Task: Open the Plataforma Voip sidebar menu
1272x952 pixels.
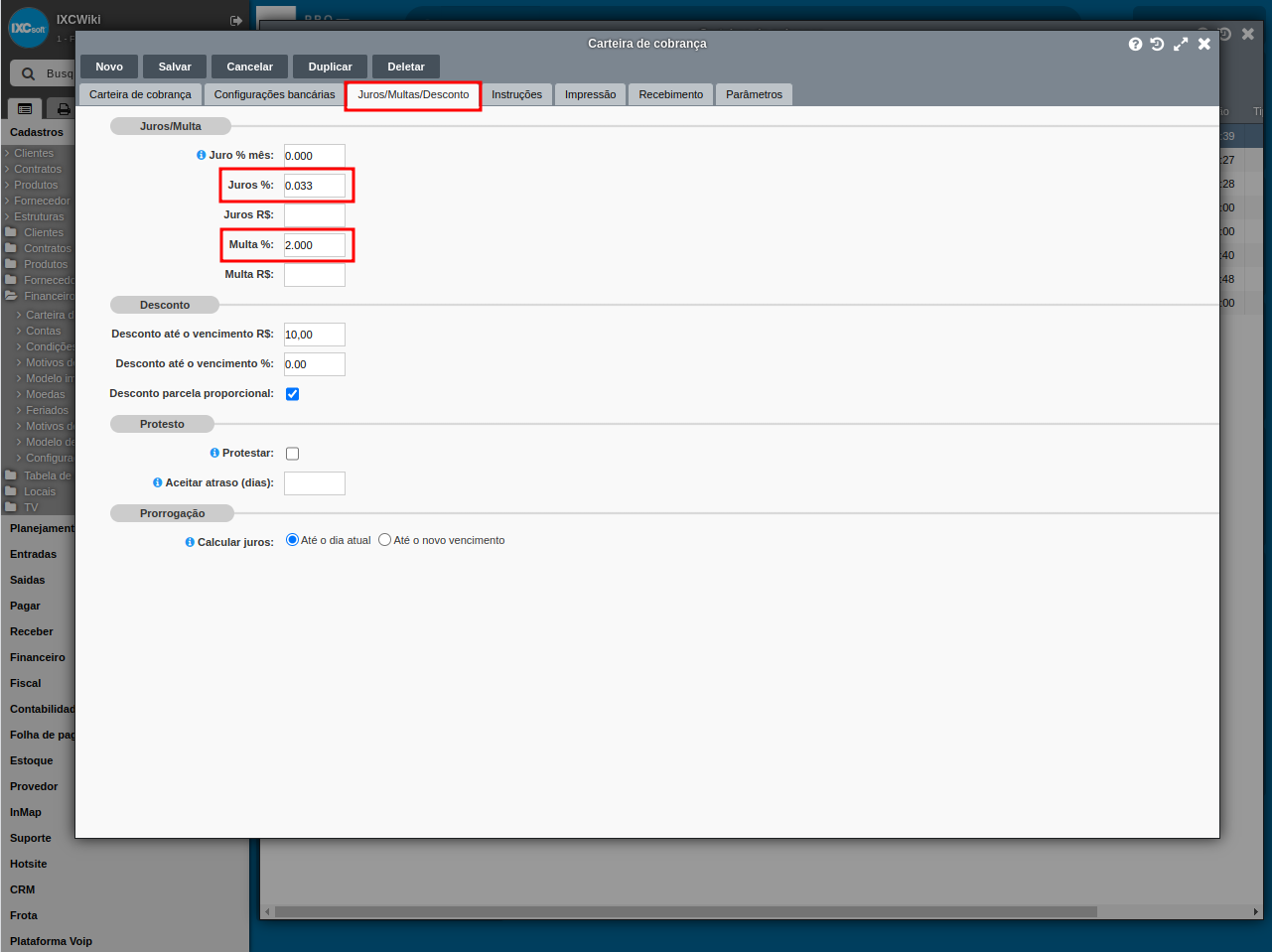Action: pyautogui.click(x=51, y=941)
